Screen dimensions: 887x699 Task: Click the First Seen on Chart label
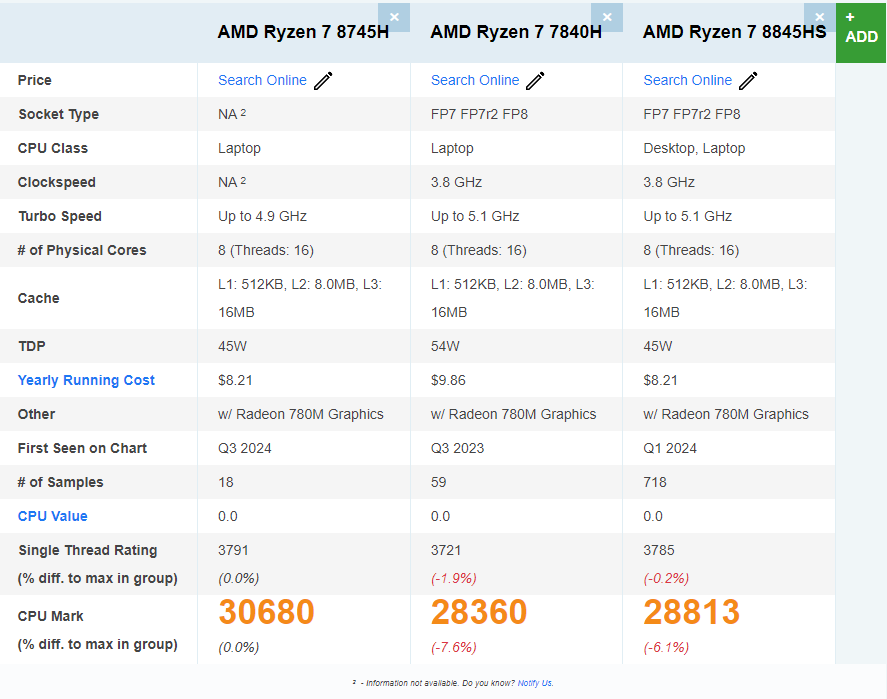82,448
